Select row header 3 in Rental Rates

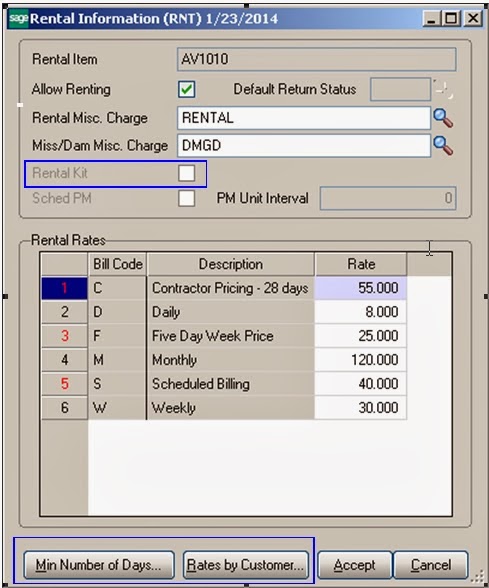pyautogui.click(x=64, y=336)
